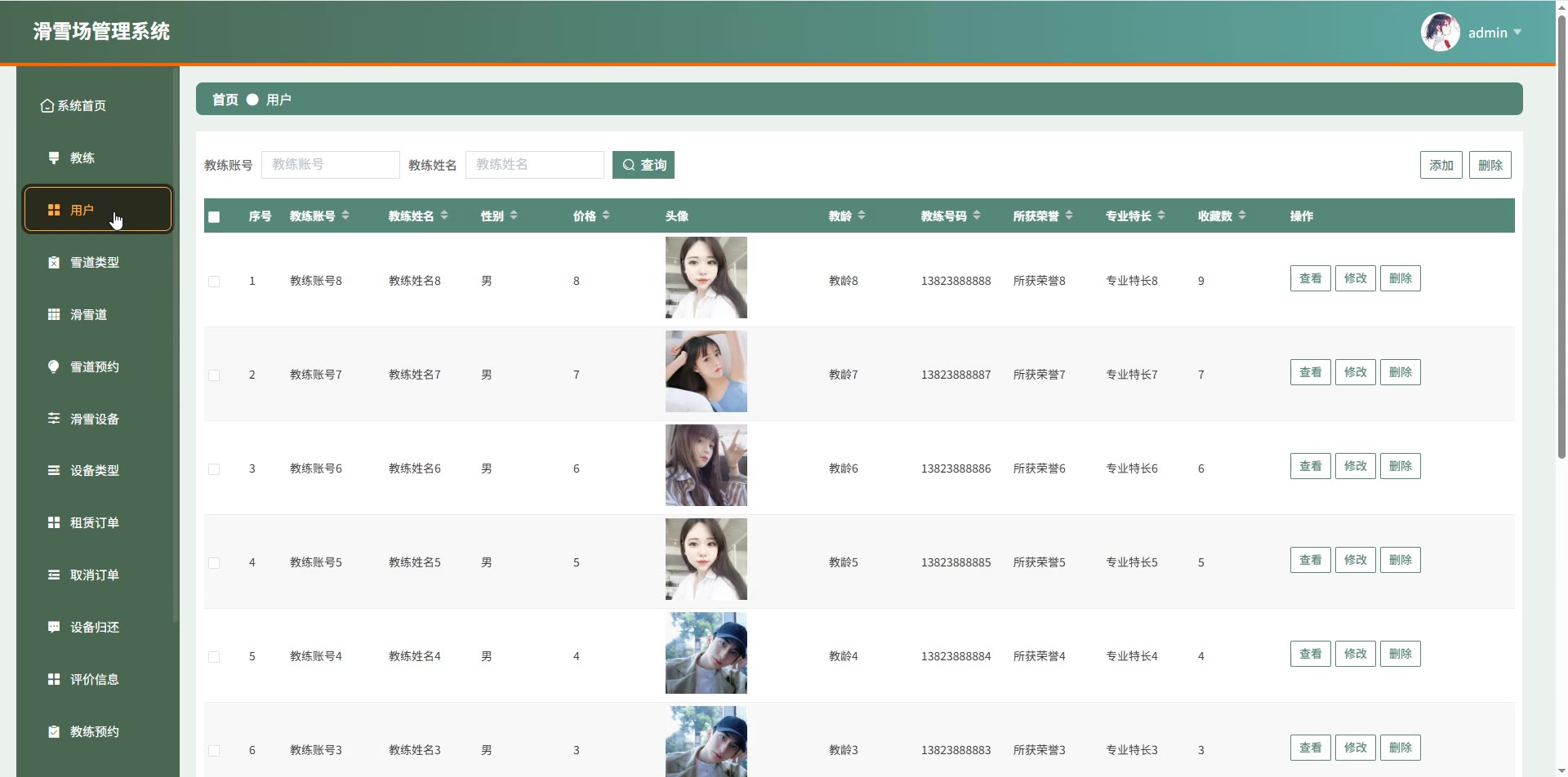Click the 用户 grid icon in sidebar

point(54,210)
